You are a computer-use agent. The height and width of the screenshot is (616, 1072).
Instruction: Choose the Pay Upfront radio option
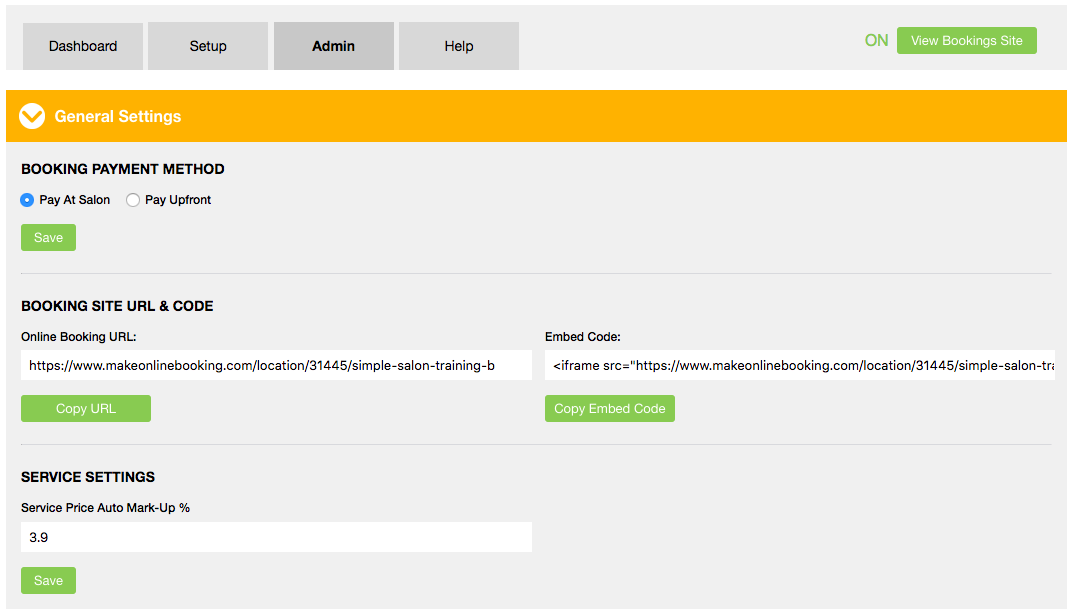coord(133,200)
